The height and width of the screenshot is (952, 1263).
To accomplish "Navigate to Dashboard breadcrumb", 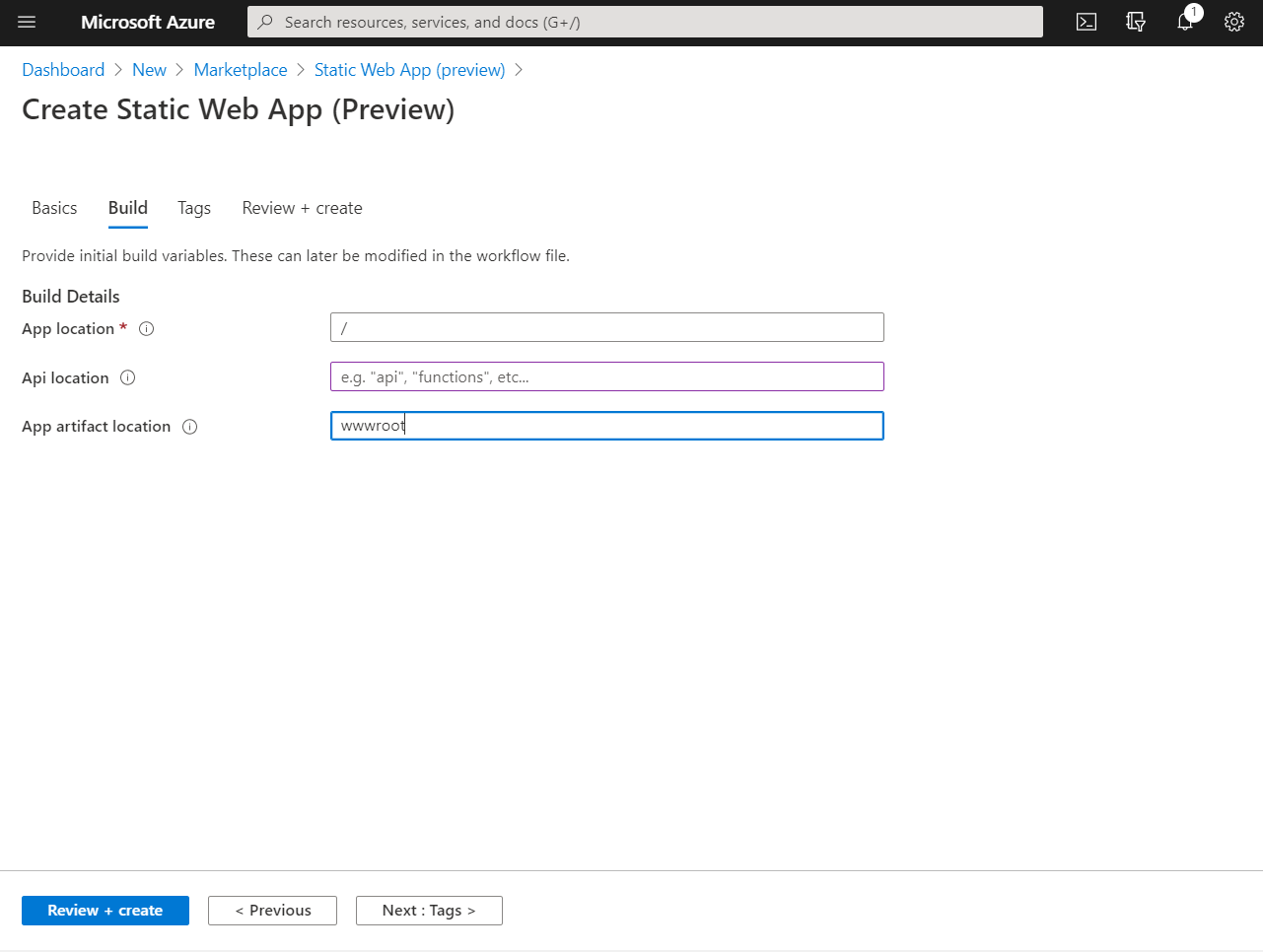I will [63, 70].
